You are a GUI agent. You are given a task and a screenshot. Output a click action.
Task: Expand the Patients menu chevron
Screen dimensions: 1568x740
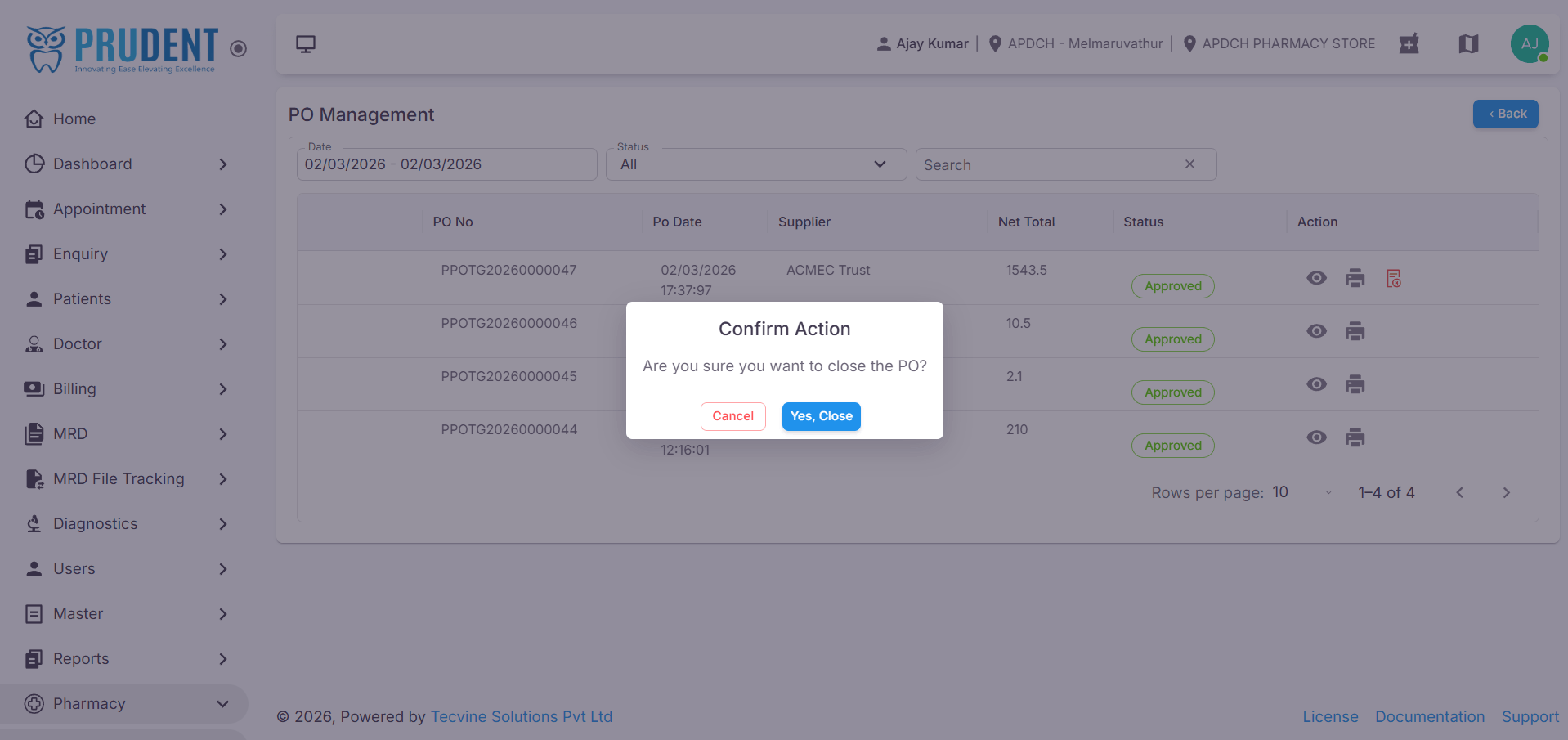point(223,299)
